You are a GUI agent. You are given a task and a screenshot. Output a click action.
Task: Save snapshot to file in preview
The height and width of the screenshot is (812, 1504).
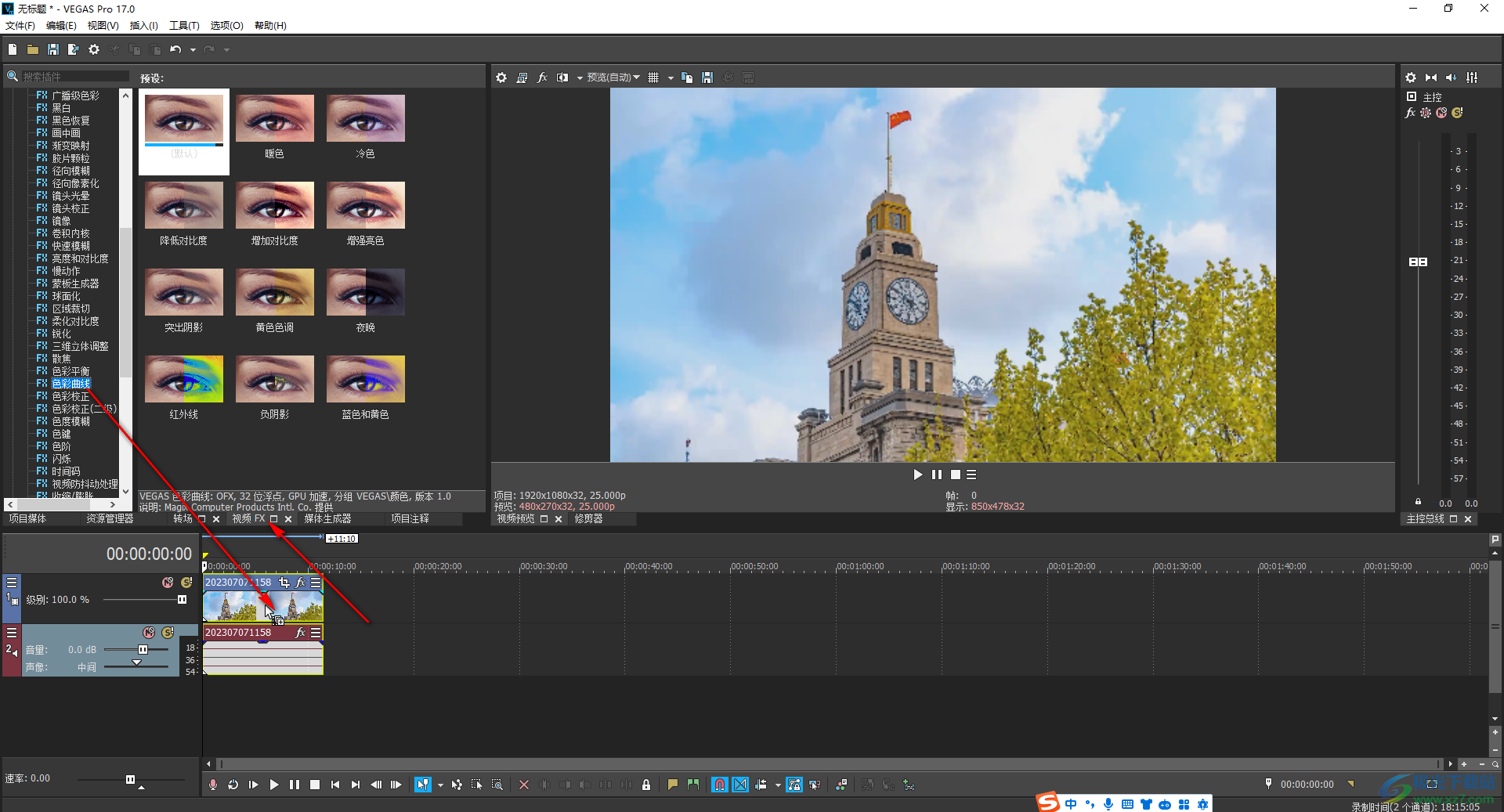[x=707, y=78]
